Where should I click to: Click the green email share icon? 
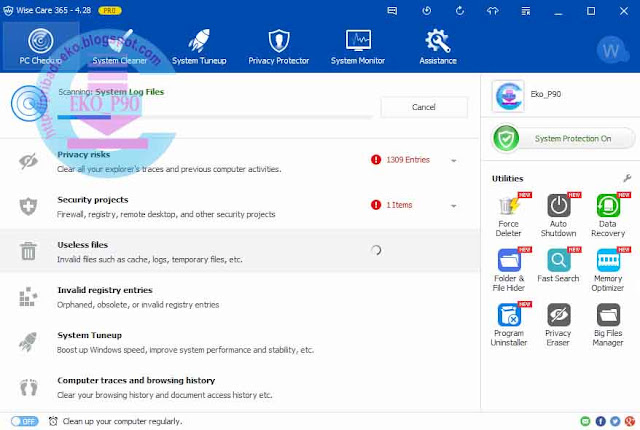pyautogui.click(x=585, y=421)
